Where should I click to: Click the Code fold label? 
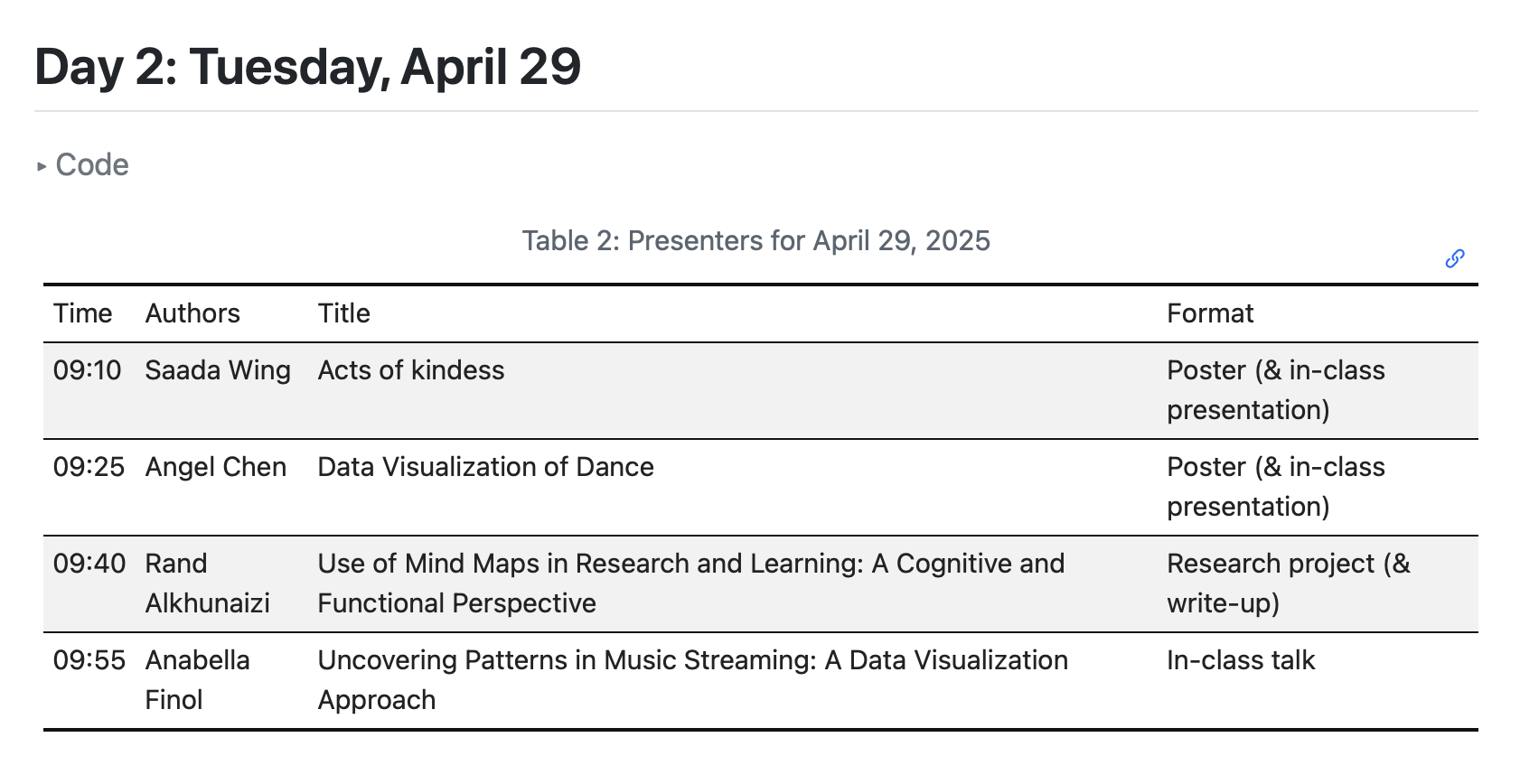[x=92, y=165]
